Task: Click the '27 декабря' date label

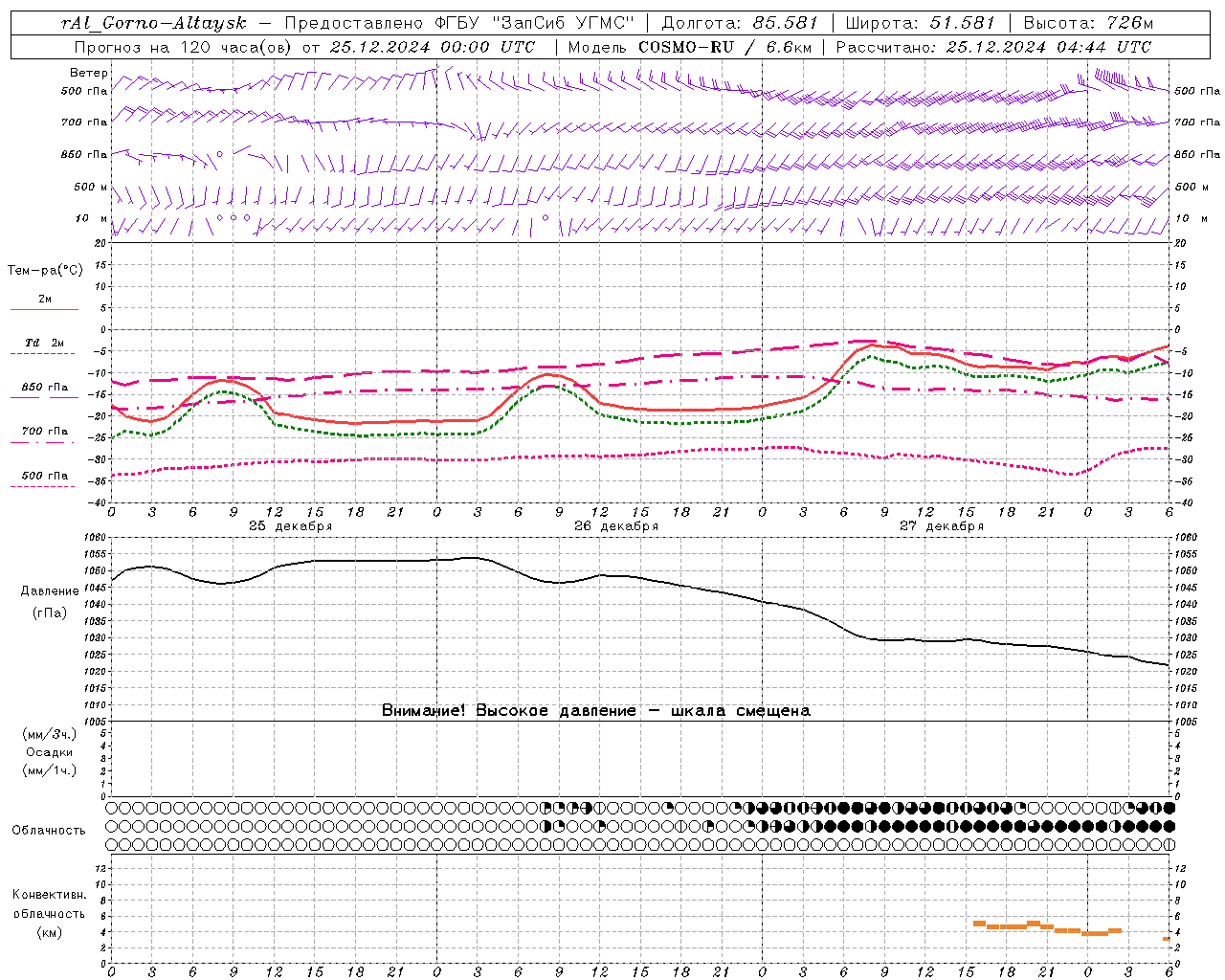Action: coord(942,526)
